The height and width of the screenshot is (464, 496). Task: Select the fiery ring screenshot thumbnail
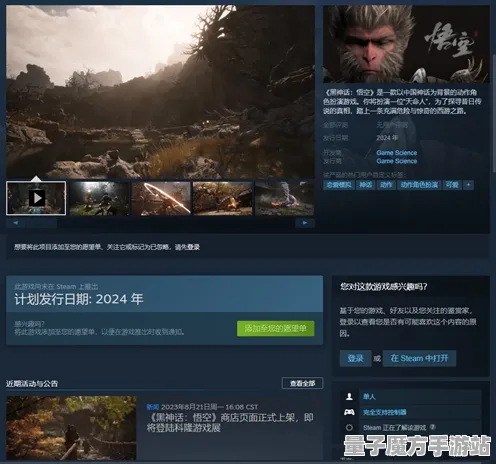coord(161,198)
